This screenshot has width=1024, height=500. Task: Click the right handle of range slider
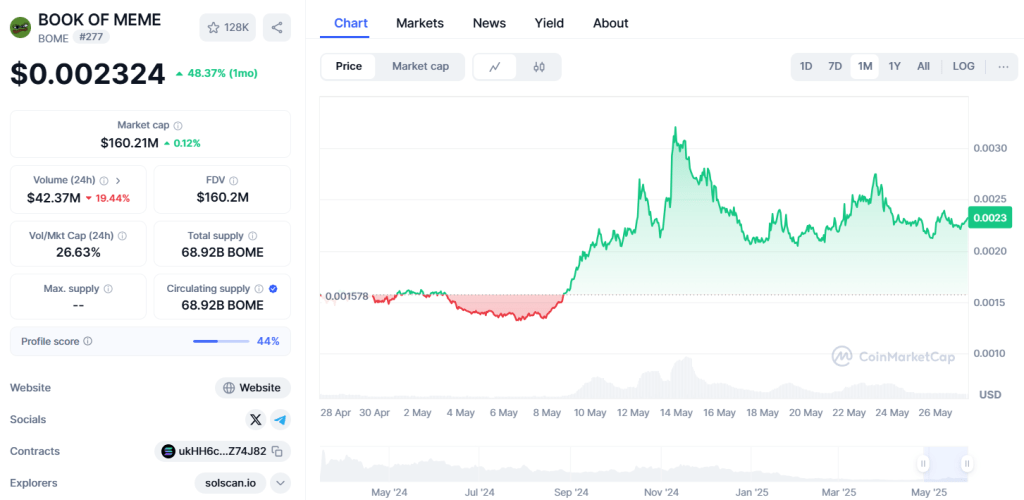[967, 464]
